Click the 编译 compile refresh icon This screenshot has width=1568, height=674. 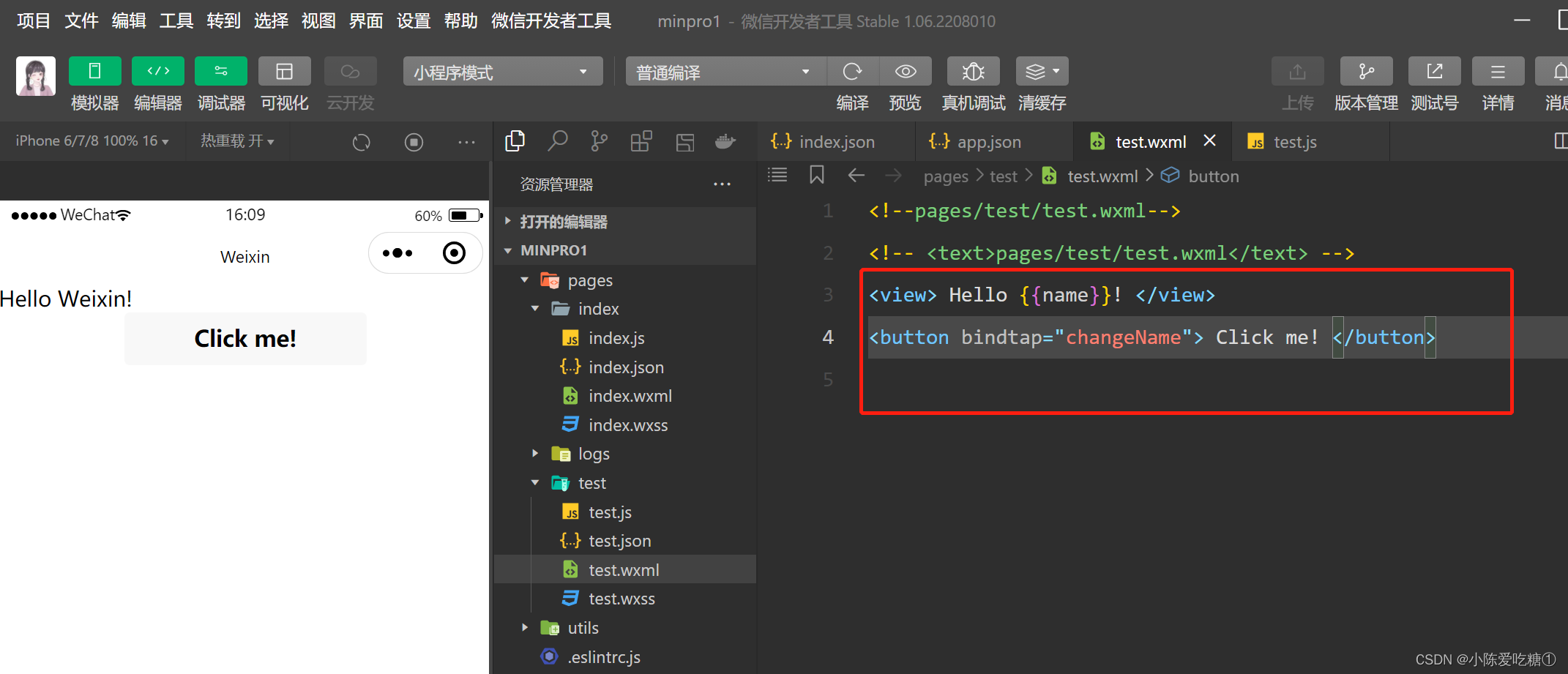(853, 71)
